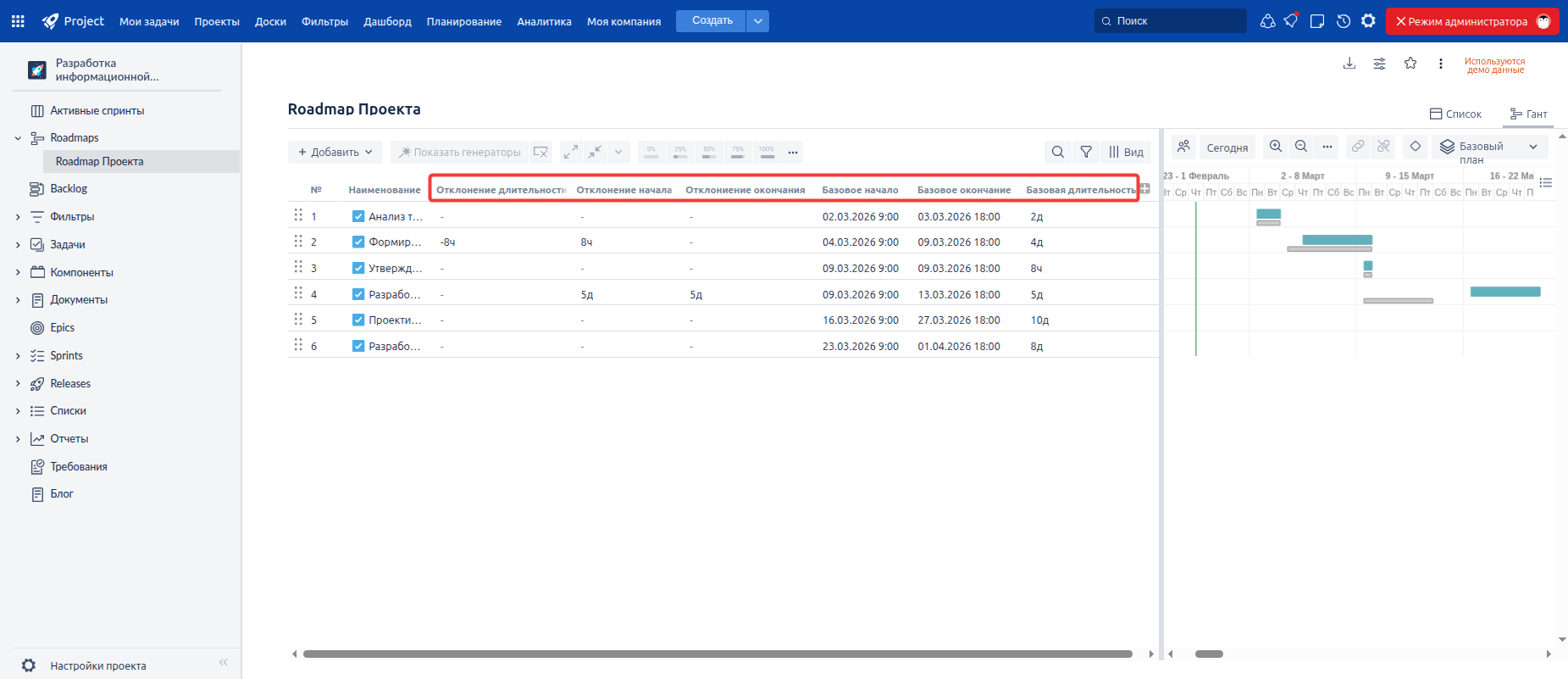The image size is (1568, 679).
Task: Open Аналитика in the top menu
Action: (544, 21)
